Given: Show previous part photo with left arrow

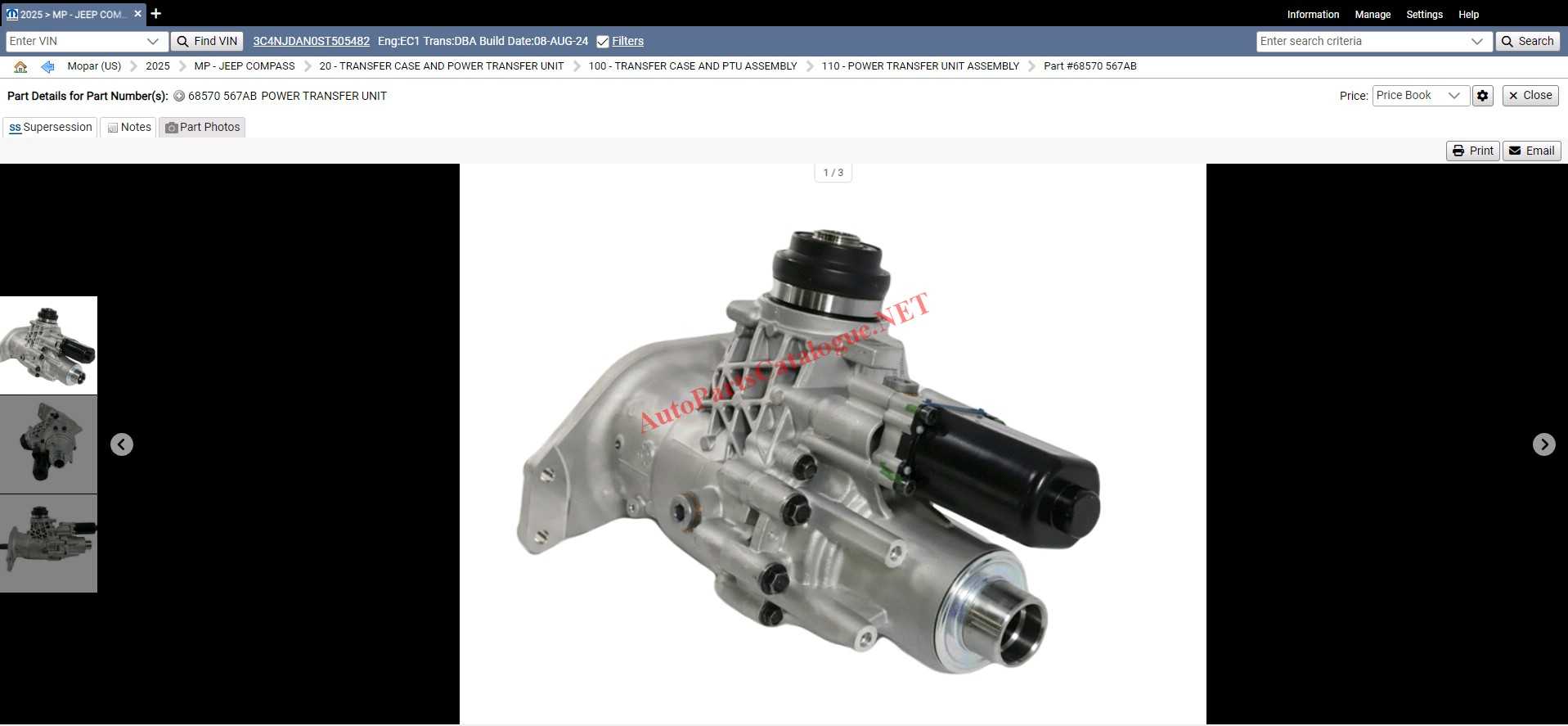Looking at the screenshot, I should point(122,444).
